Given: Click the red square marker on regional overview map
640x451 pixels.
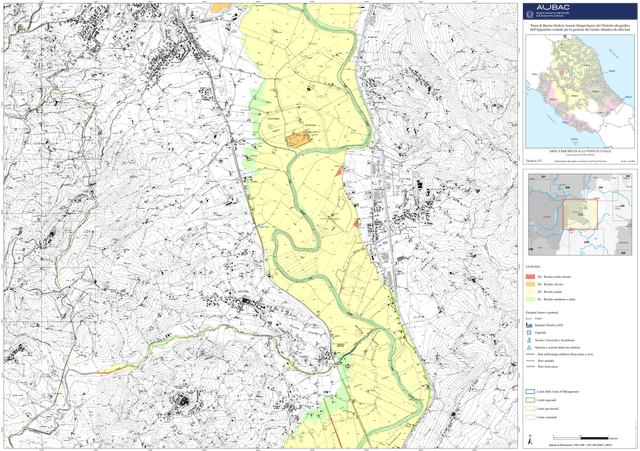Looking at the screenshot, I should click(561, 73).
